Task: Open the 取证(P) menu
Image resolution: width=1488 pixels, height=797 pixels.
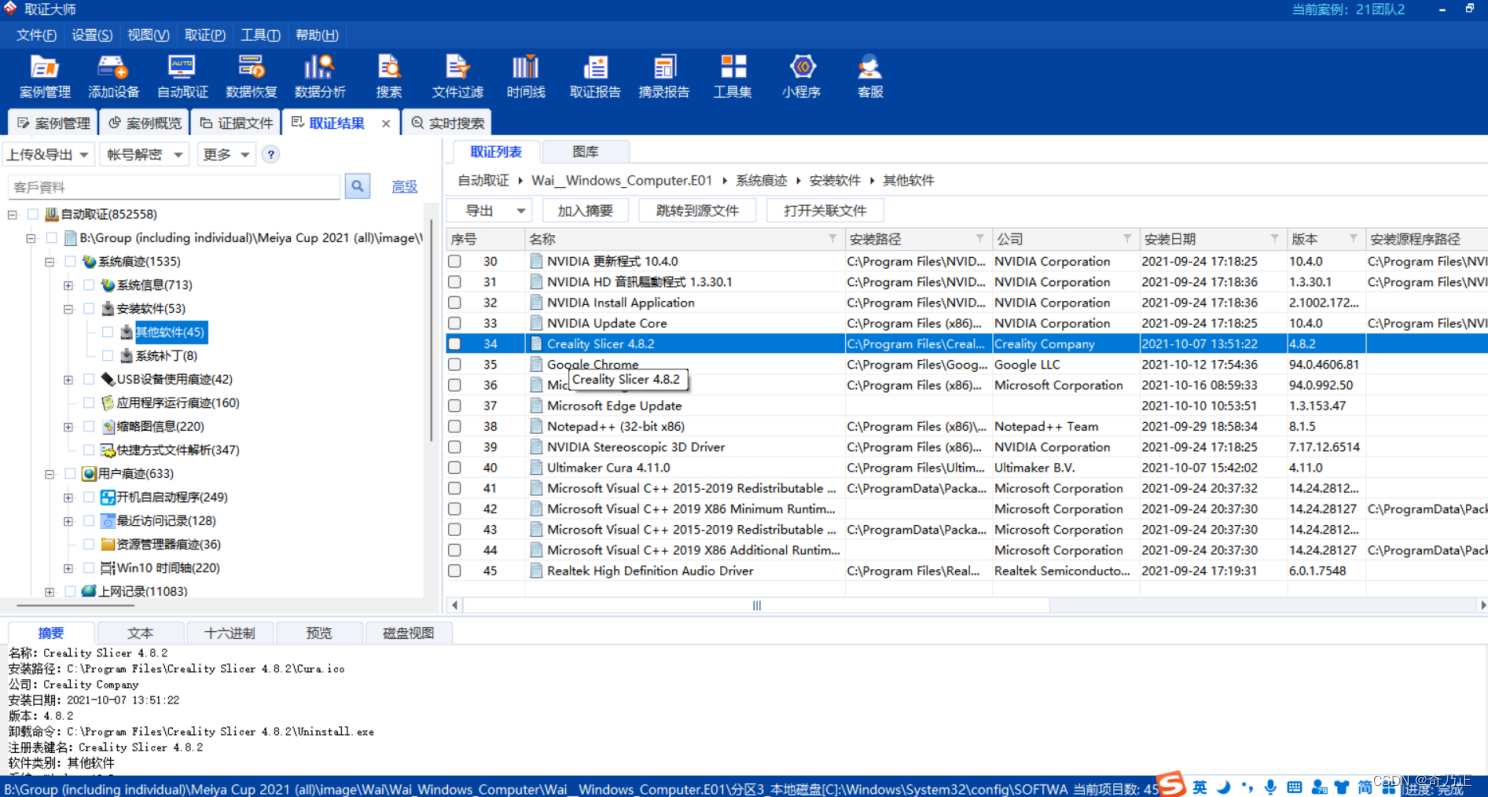Action: [x=205, y=35]
